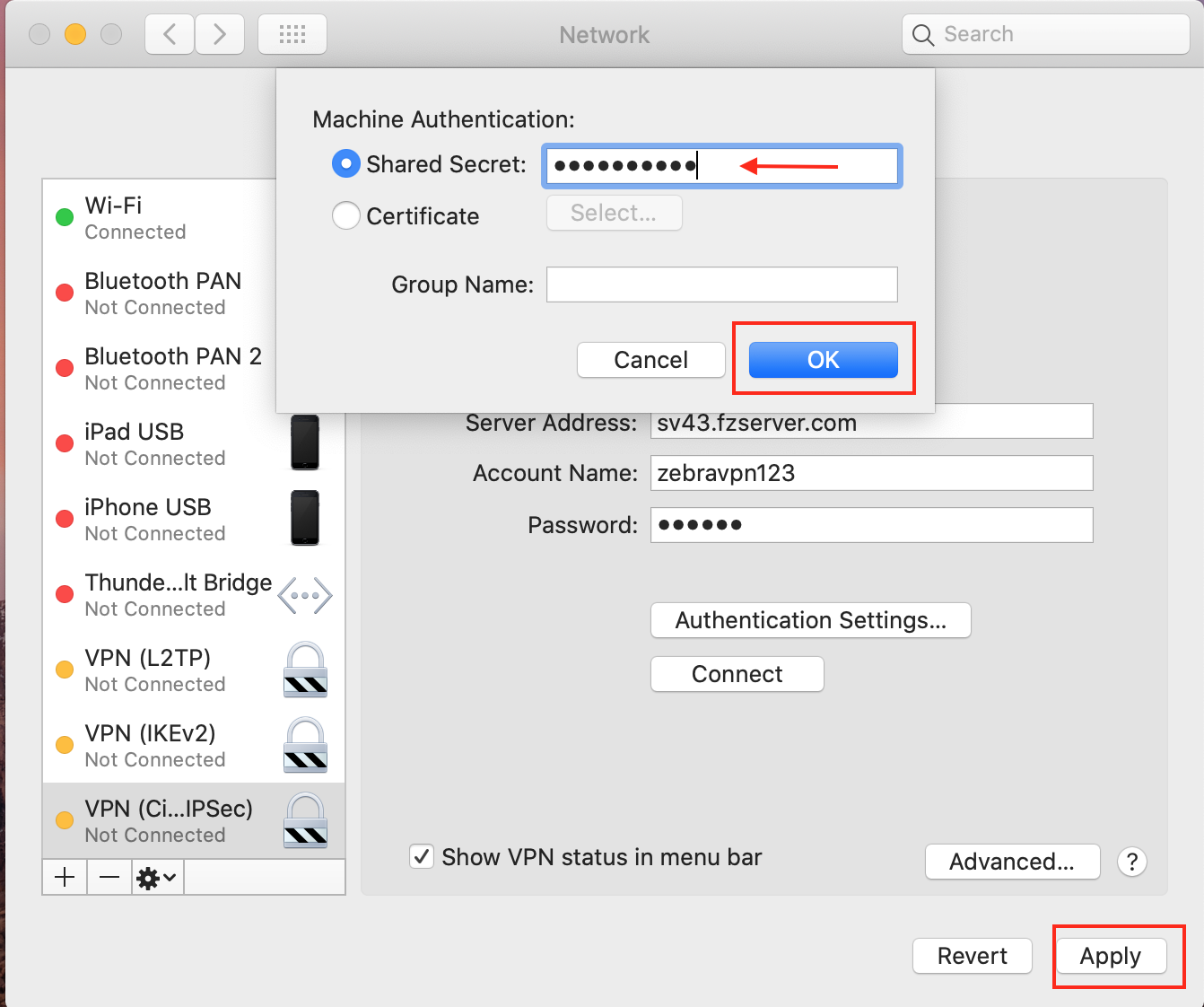Click inside the Group Name field
The image size is (1204, 1007).
(x=721, y=285)
